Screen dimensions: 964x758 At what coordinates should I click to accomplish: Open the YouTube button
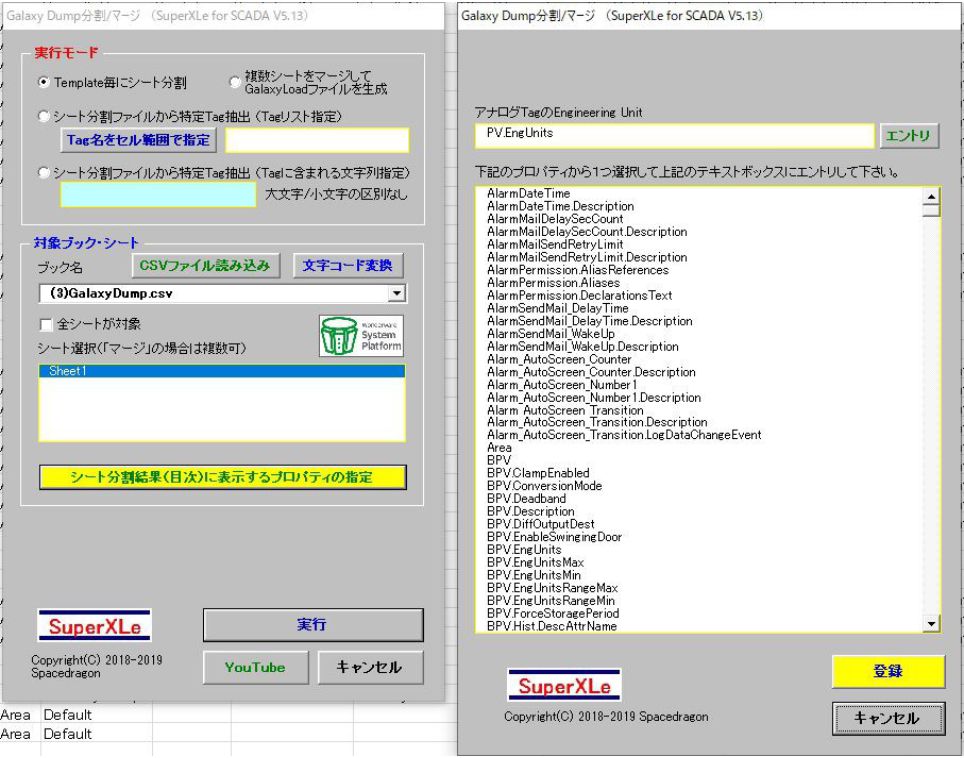(x=255, y=668)
